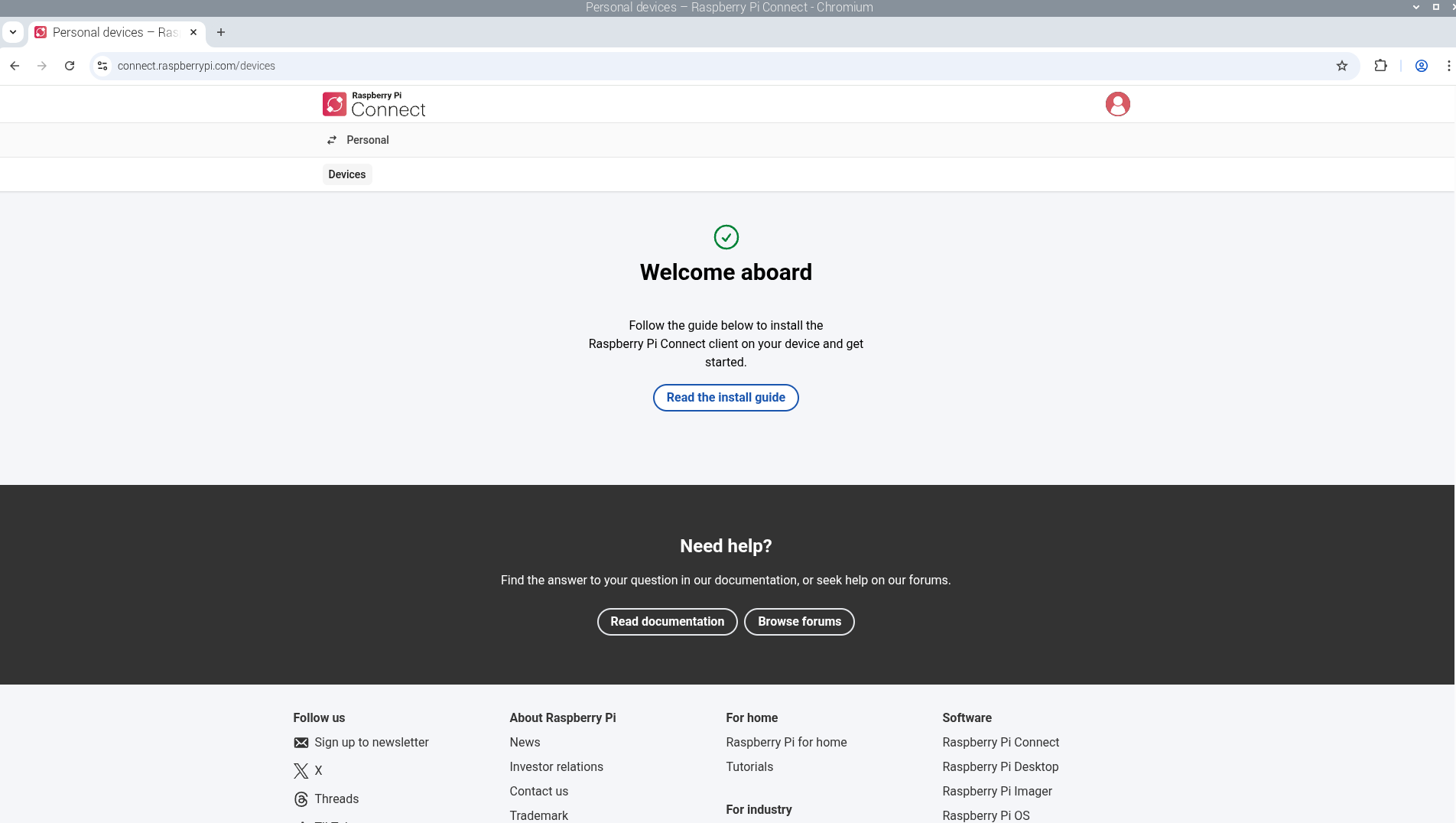Image resolution: width=1456 pixels, height=823 pixels.
Task: Go forward to the next page
Action: point(42,66)
